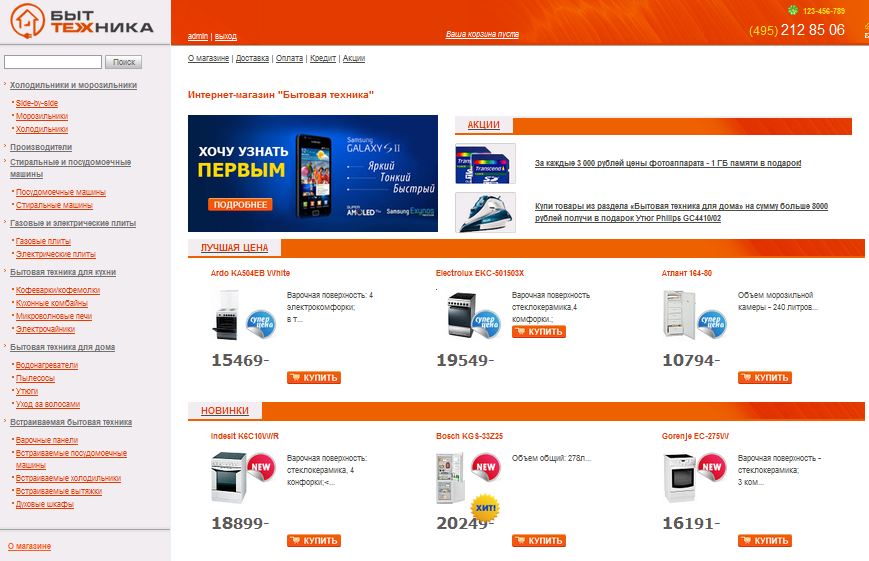Click the выход logout link
This screenshot has width=869, height=561.
click(226, 37)
